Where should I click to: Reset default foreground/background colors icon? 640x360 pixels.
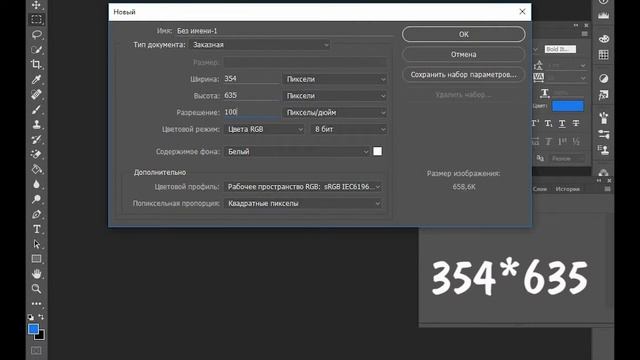(31, 317)
